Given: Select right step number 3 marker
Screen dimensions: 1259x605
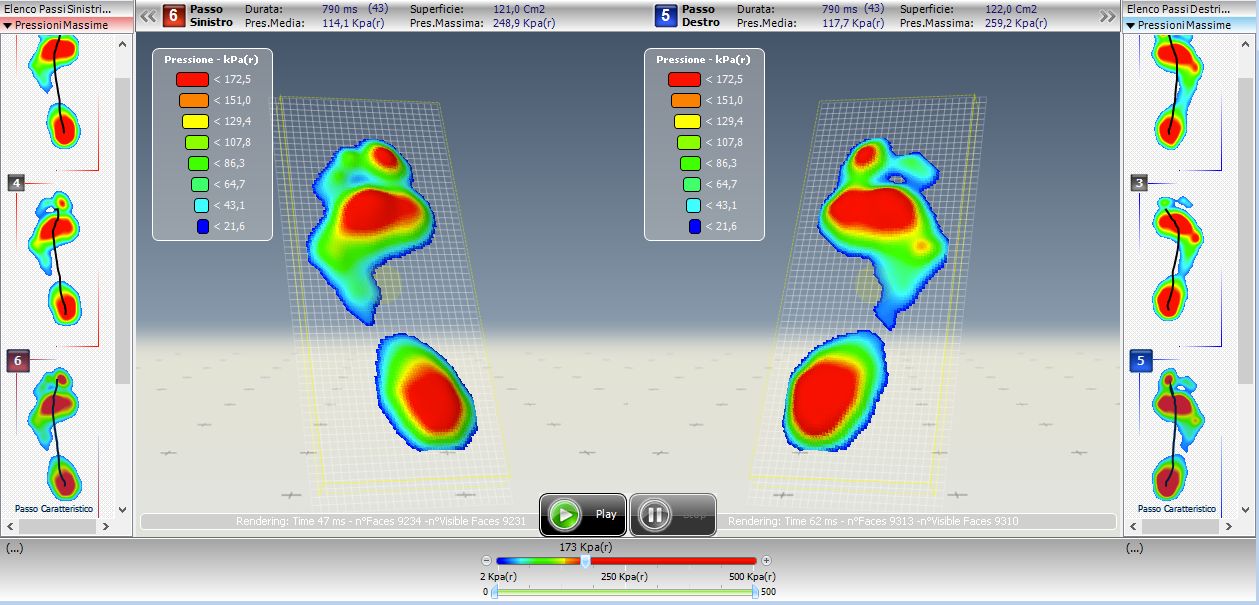Looking at the screenshot, I should pyautogui.click(x=1139, y=183).
